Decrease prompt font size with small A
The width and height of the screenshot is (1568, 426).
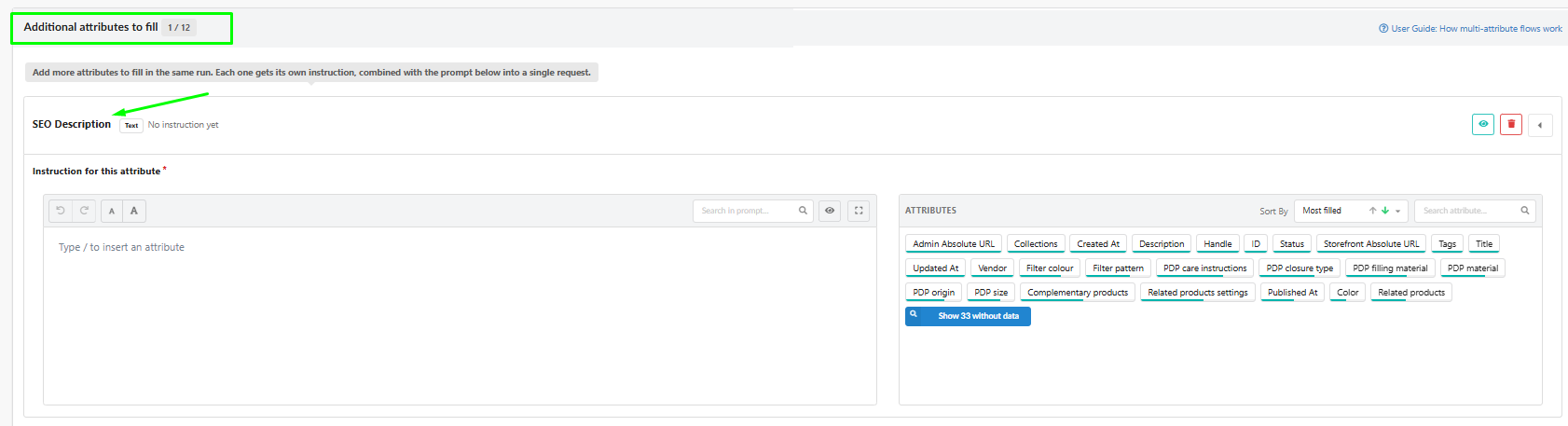112,211
